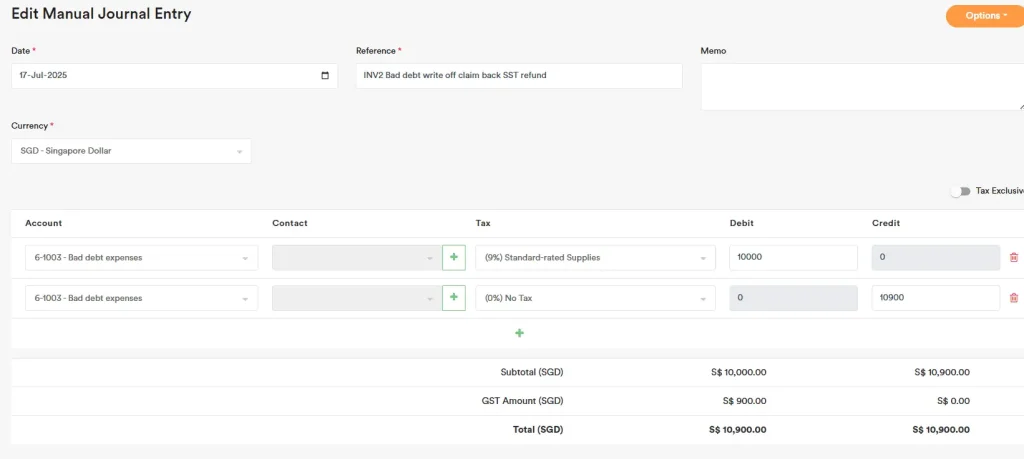Open the Currency SGD dropdown
1024x459 pixels.
(x=131, y=151)
